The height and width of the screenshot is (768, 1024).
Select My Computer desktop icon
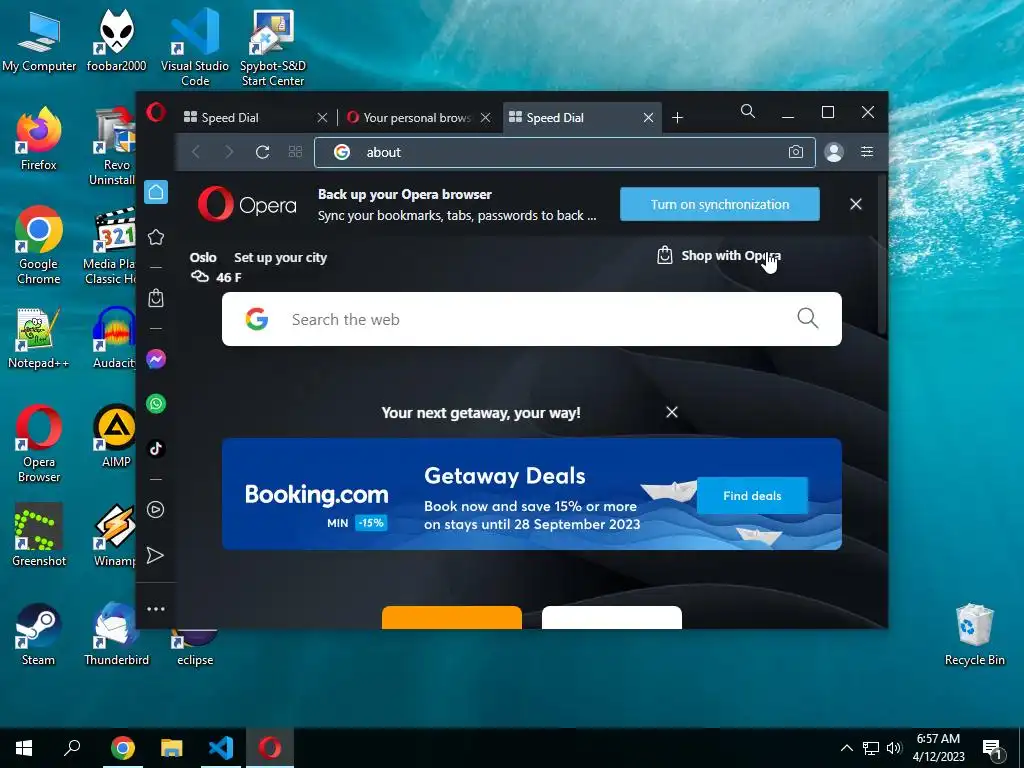tap(39, 40)
